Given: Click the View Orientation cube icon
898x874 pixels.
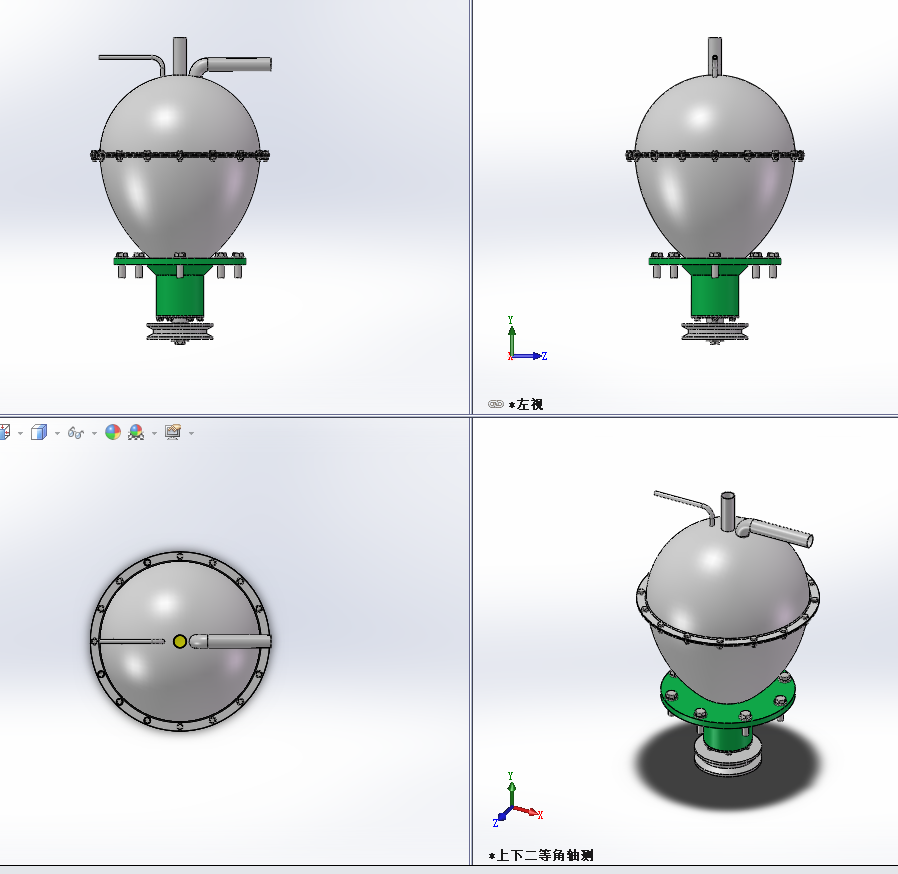Looking at the screenshot, I should (4, 432).
